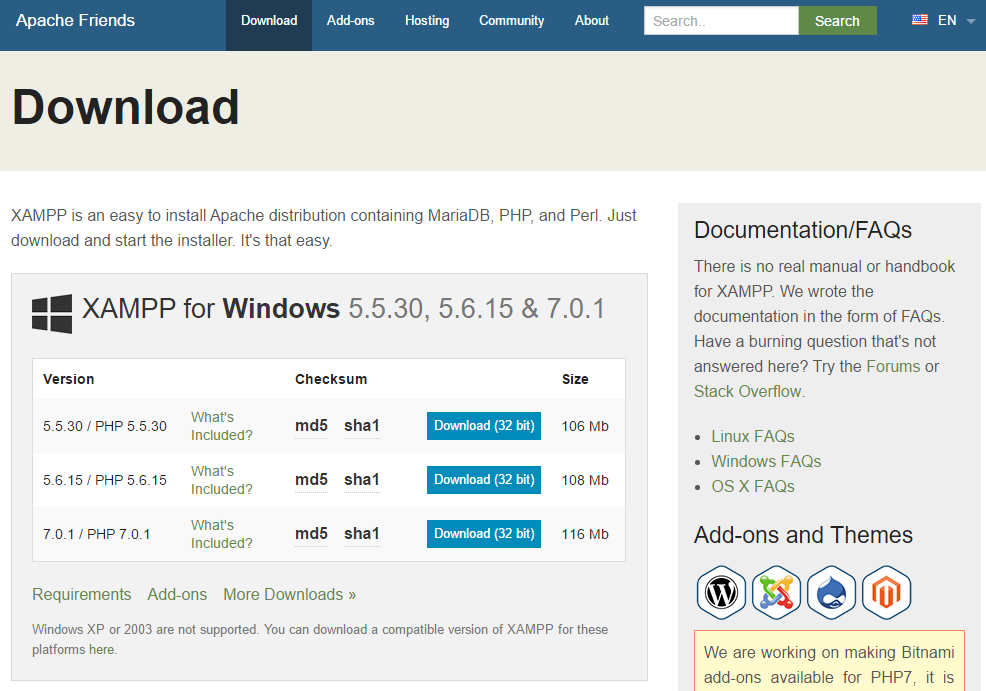
Task: Open What's Included for 5.6.15
Action: tap(221, 480)
